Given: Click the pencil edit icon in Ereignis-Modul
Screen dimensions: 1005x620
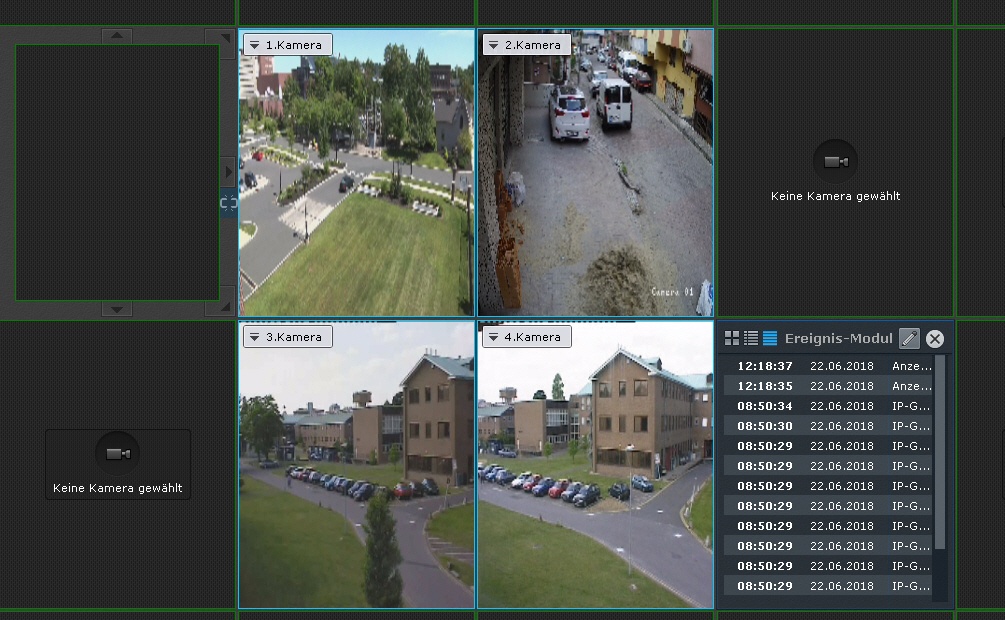Looking at the screenshot, I should tap(908, 338).
